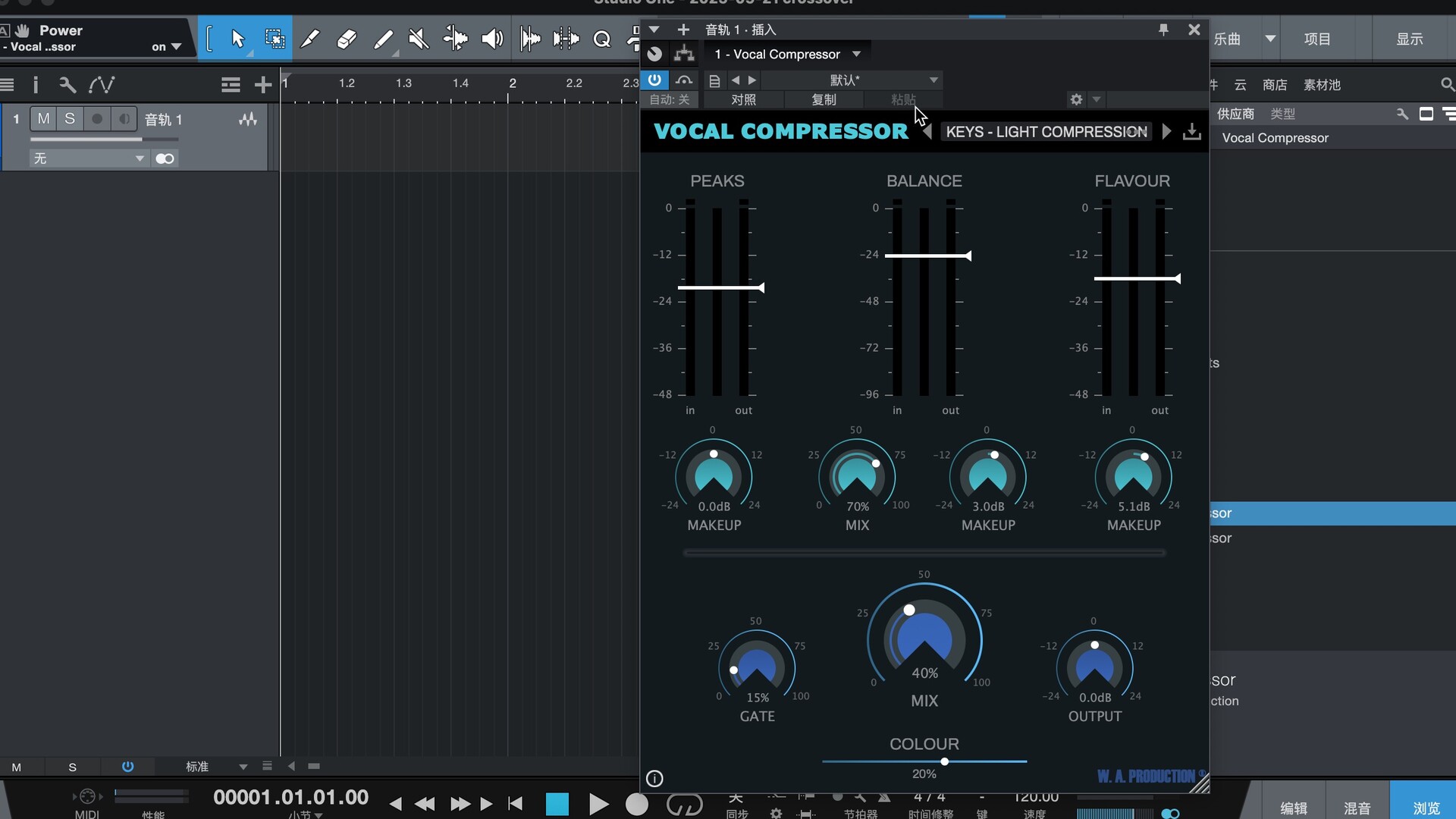The image size is (1456, 819).
Task: Sort browser by 供应商
Action: tap(1235, 114)
